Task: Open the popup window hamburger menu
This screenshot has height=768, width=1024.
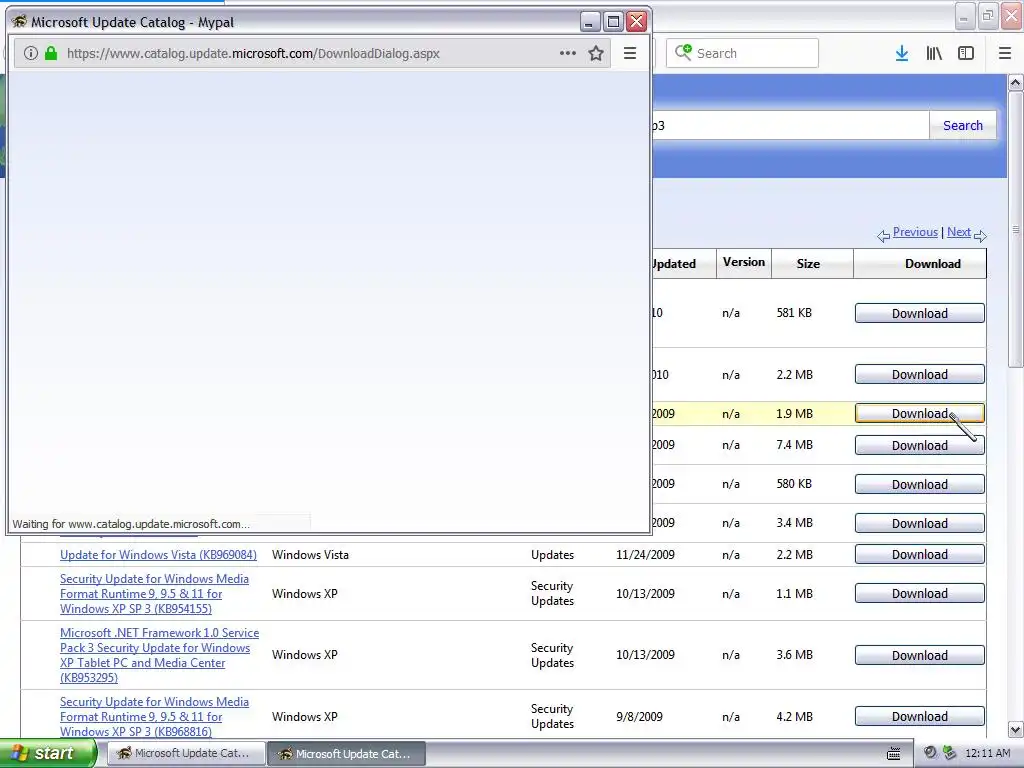Action: coord(630,54)
